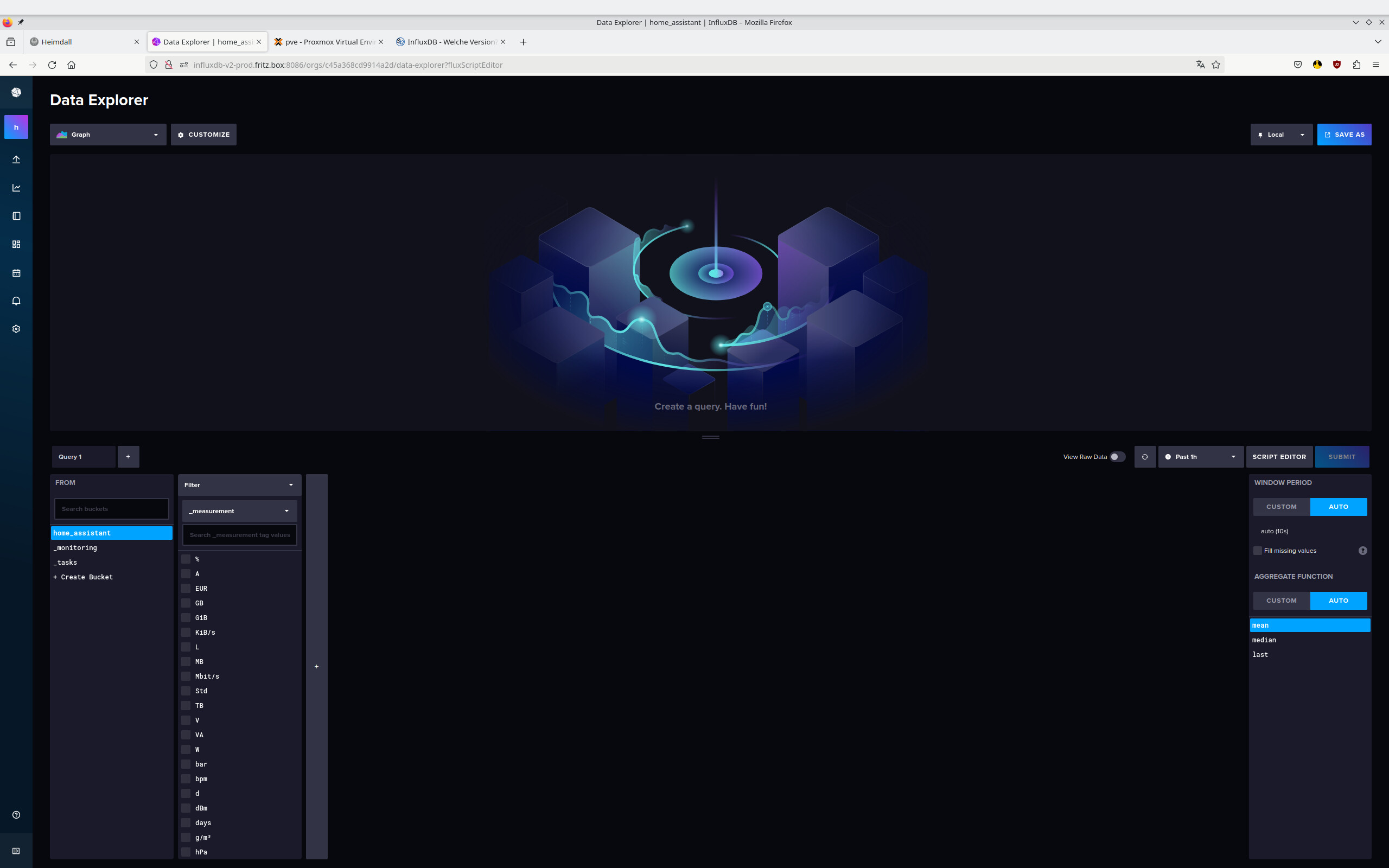The image size is (1389, 868).
Task: Open the Past 1h time range dropdown
Action: pos(1201,457)
